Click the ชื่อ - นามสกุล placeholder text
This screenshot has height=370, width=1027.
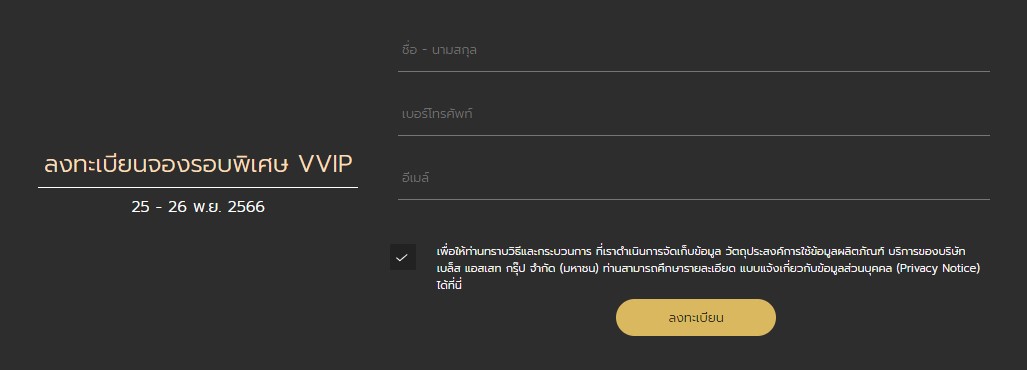[x=439, y=50]
